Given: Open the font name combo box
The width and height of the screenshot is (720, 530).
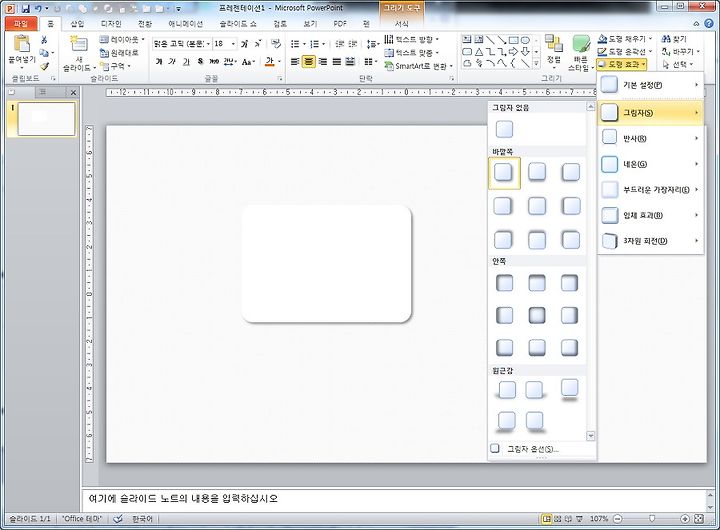Looking at the screenshot, I should (181, 44).
